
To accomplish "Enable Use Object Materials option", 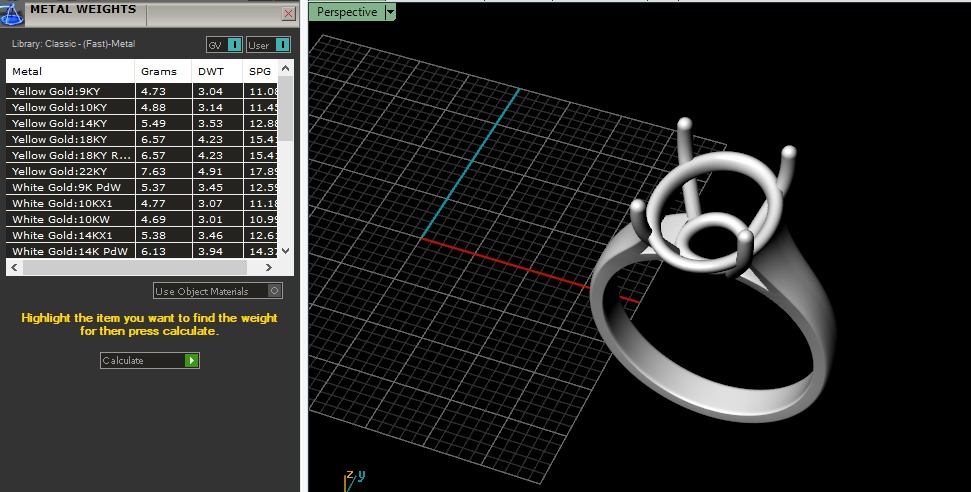I will tap(218, 291).
